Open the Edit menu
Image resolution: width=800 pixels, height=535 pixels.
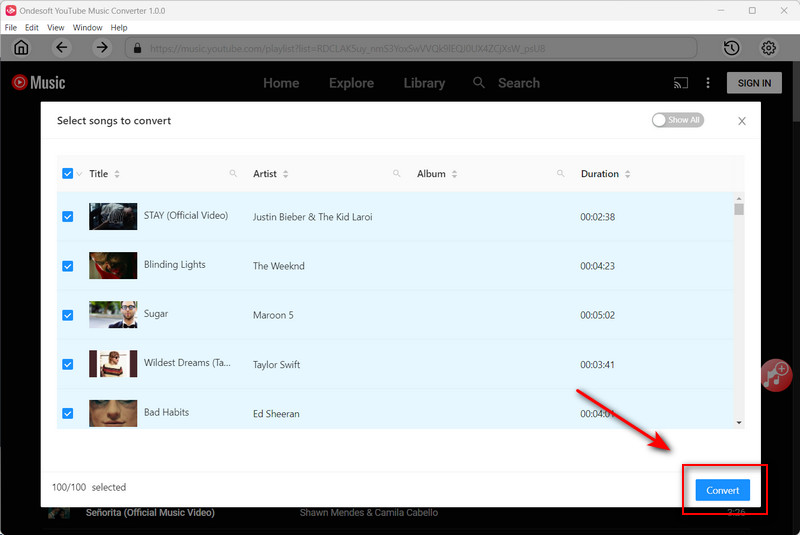click(32, 28)
